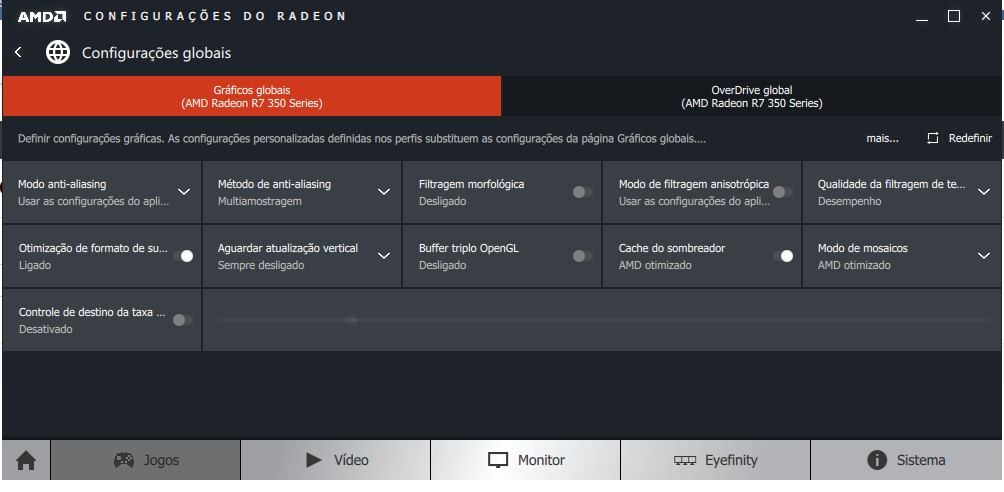Open the Jogos tab
The height and width of the screenshot is (492, 1004).
click(145, 460)
